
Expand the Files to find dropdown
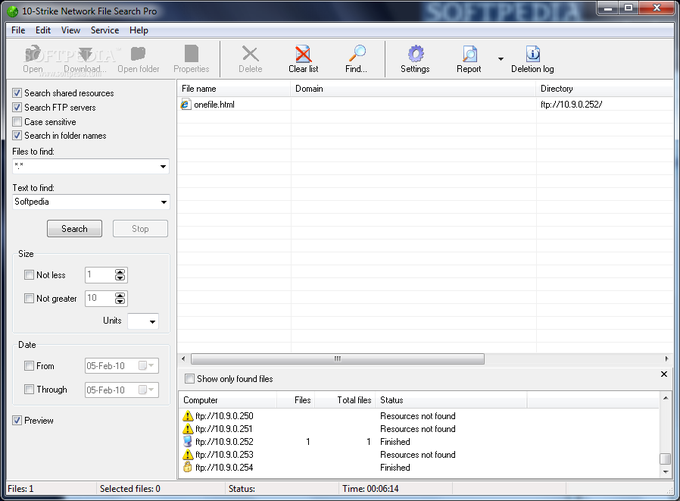[x=163, y=167]
